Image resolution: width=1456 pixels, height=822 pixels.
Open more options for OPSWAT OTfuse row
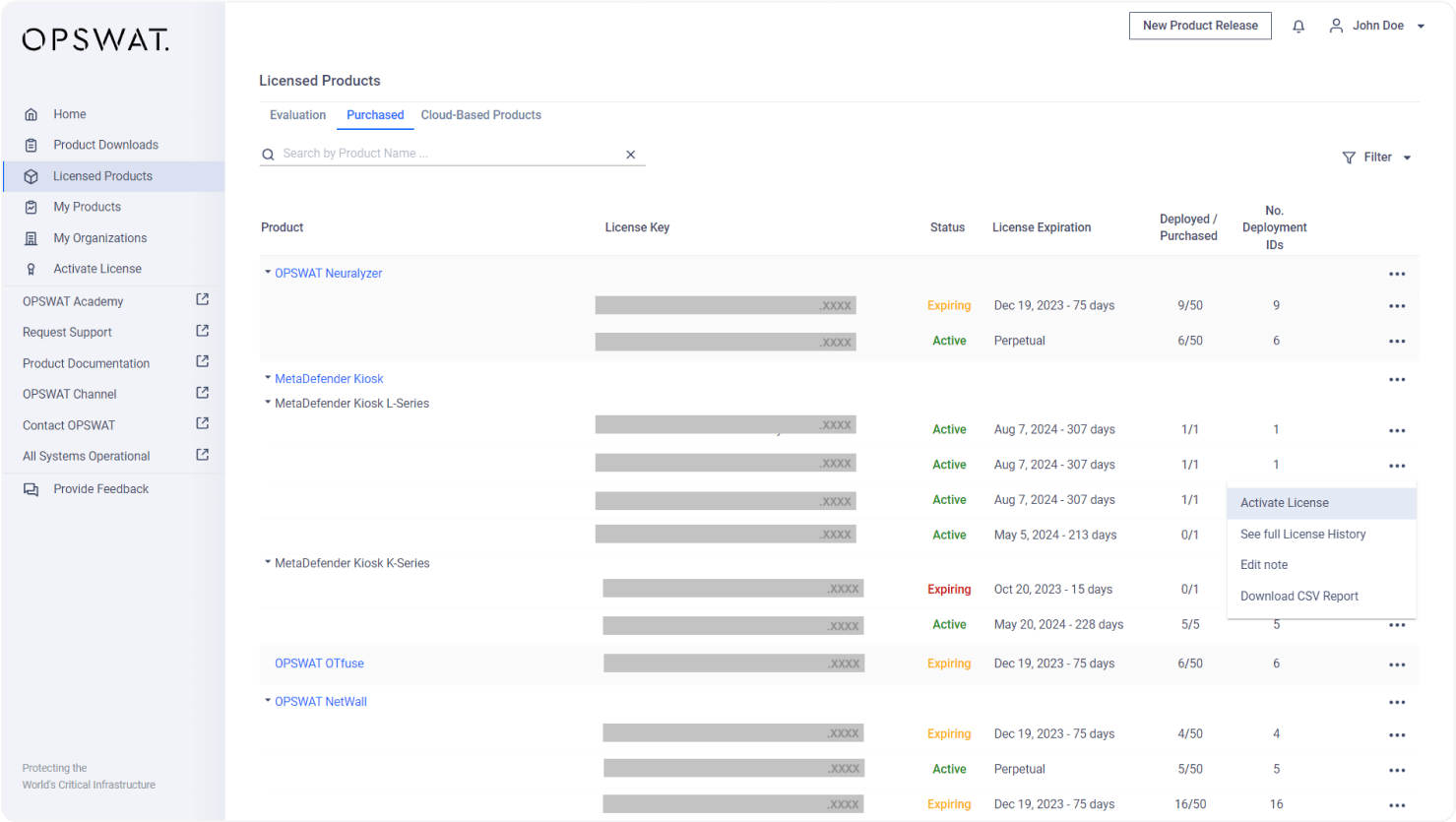tap(1397, 665)
